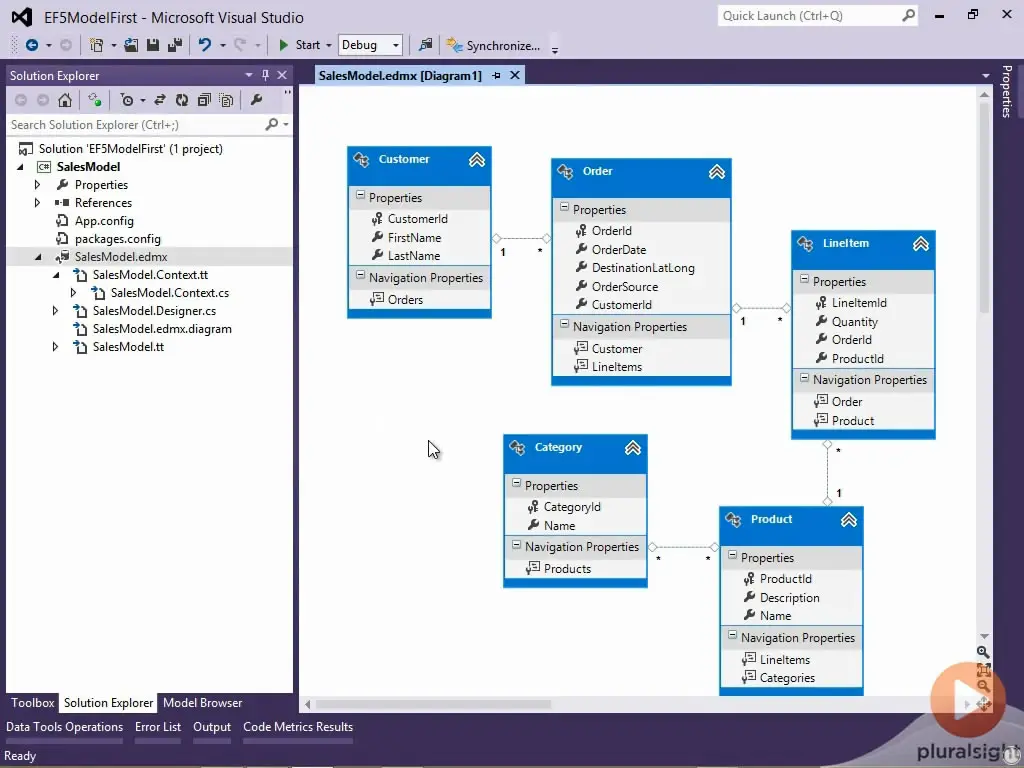Expand the SalesModel.tt node
Viewport: 1024px width, 768px height.
[x=56, y=347]
